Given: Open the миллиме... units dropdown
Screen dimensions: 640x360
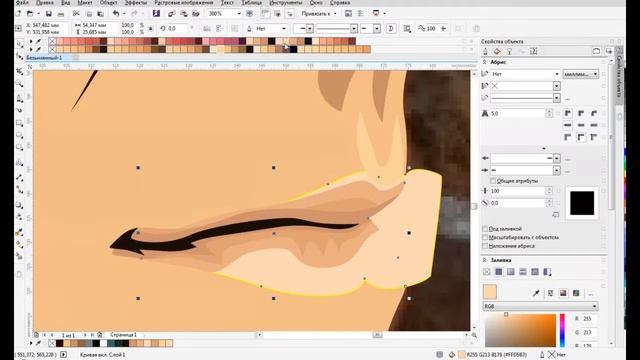Looking at the screenshot, I should (x=581, y=74).
